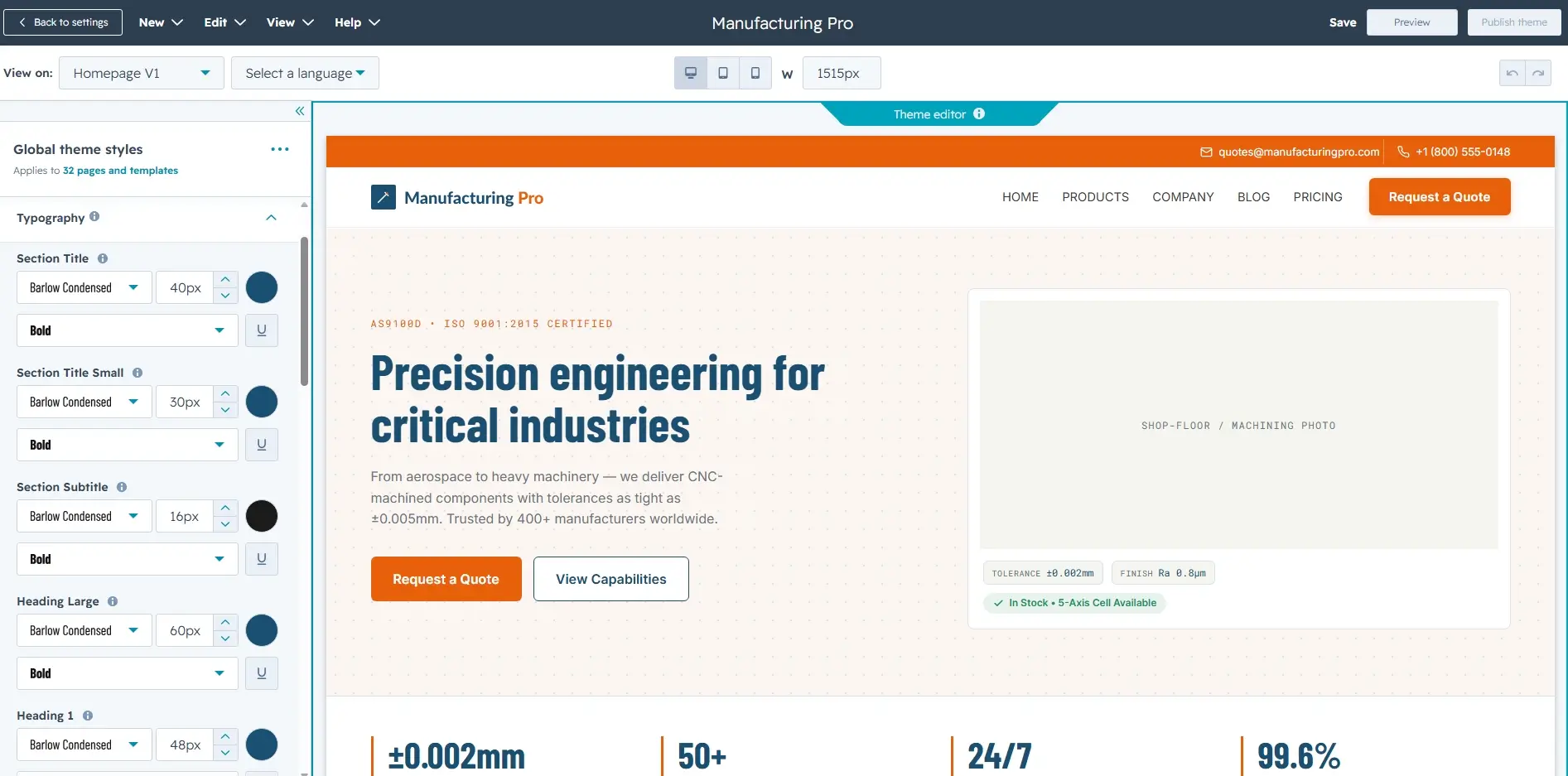
Task: Redo the last change
Action: click(1538, 73)
